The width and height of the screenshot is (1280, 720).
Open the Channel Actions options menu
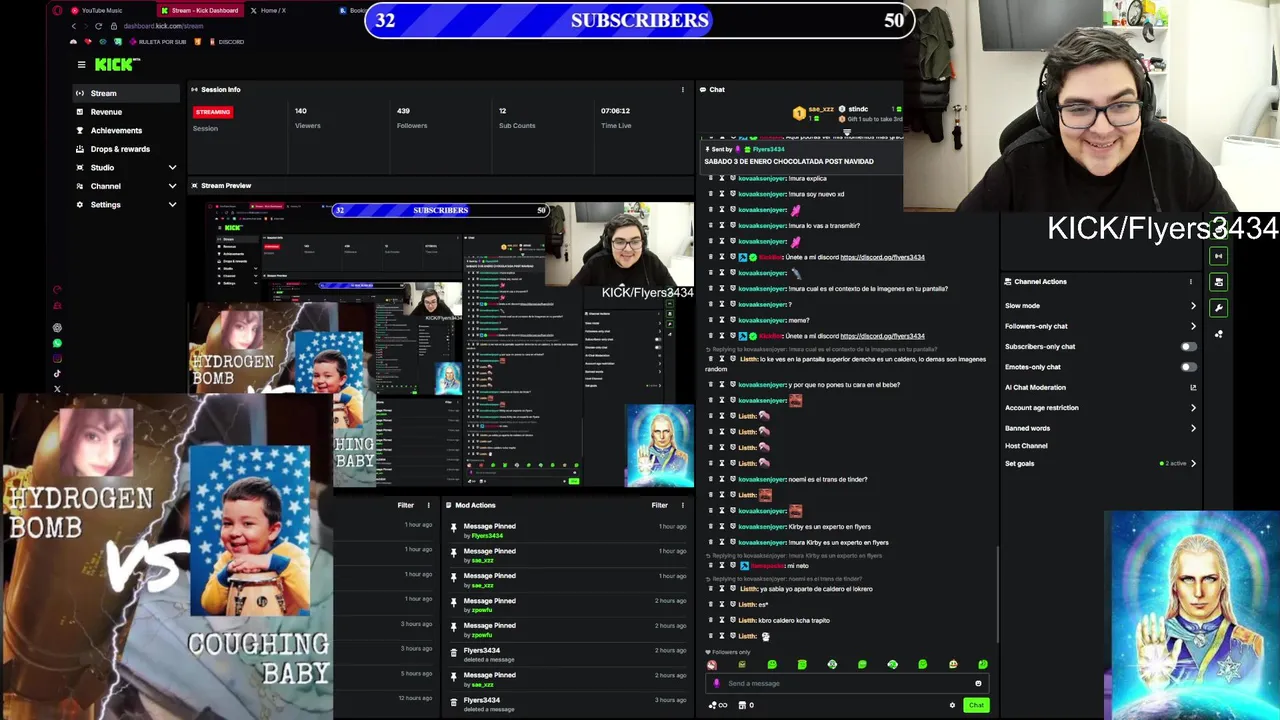tap(1190, 281)
